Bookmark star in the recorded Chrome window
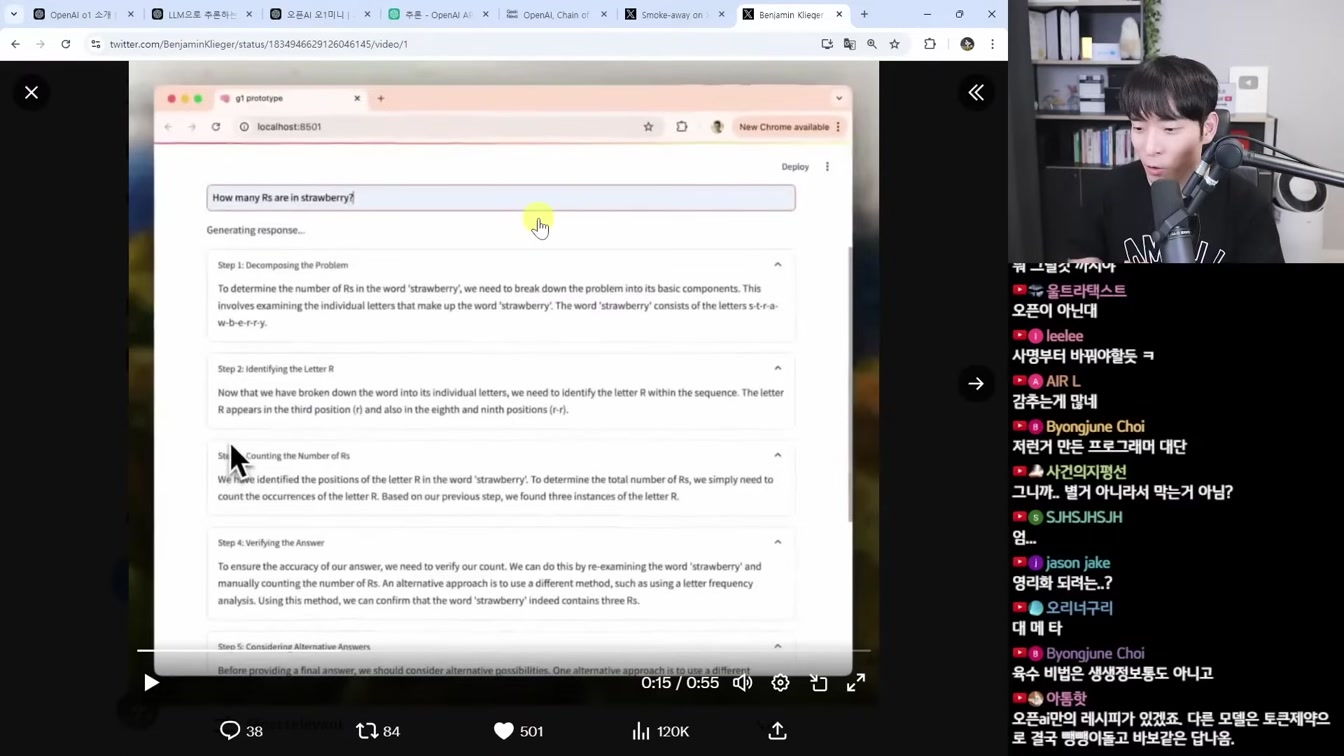The width and height of the screenshot is (1344, 756). click(x=648, y=127)
